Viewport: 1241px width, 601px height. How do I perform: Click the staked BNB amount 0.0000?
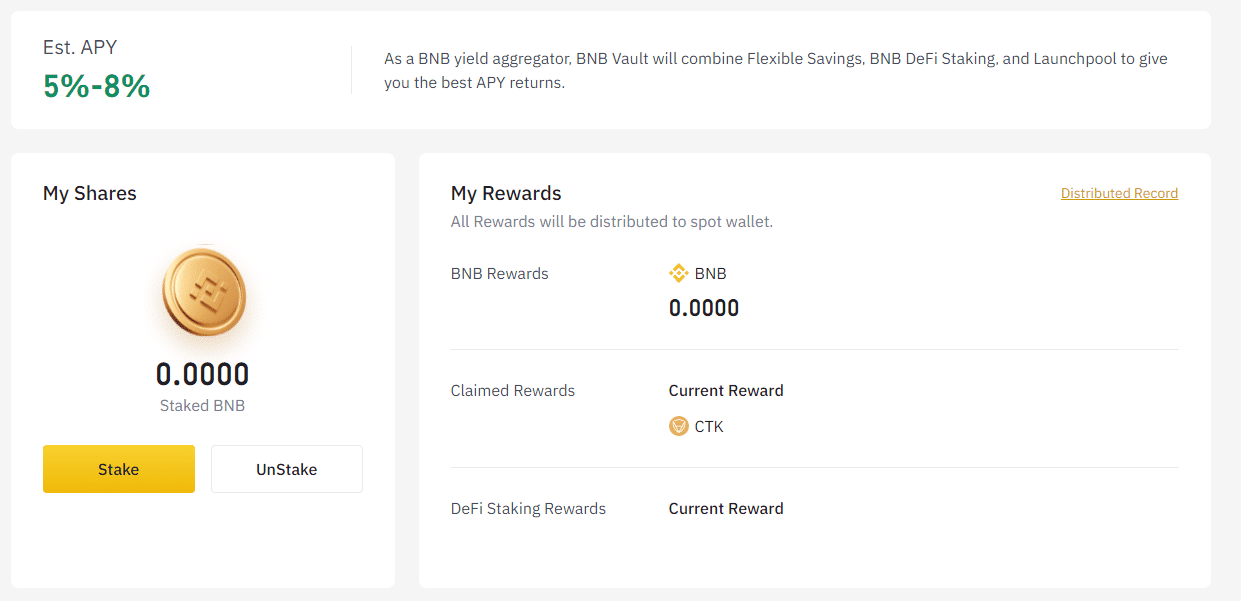[202, 375]
